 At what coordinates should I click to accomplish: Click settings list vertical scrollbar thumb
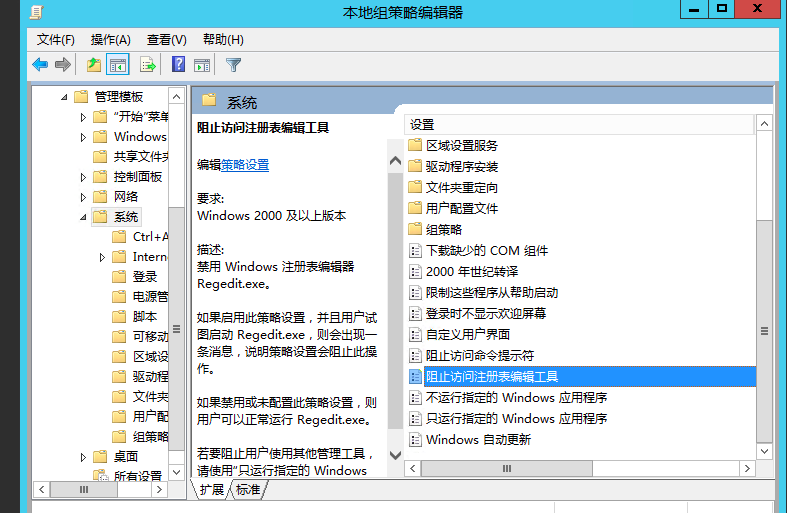(x=764, y=331)
